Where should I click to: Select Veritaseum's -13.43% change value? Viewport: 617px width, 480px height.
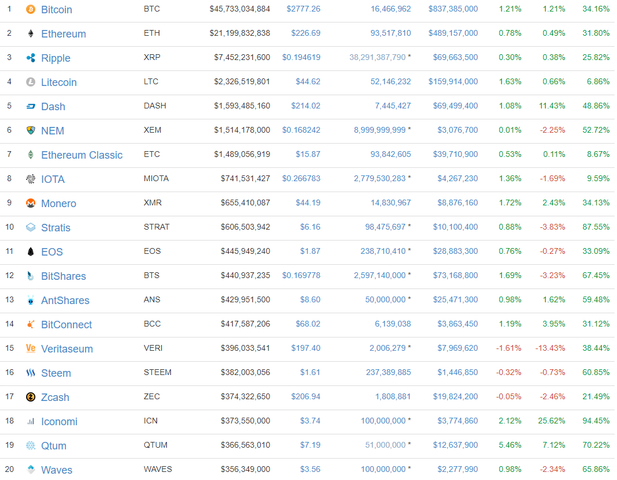[550, 348]
